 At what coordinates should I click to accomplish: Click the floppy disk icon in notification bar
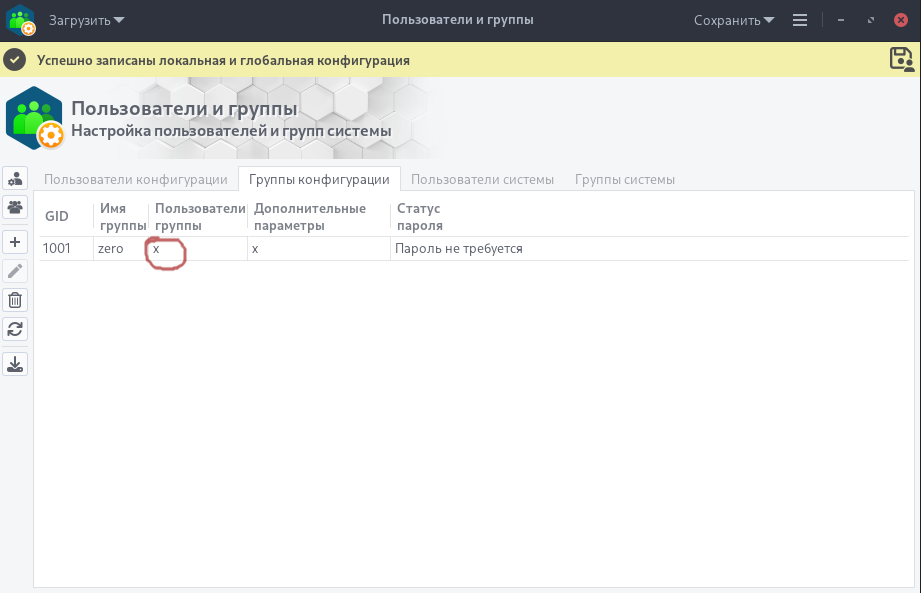click(902, 59)
